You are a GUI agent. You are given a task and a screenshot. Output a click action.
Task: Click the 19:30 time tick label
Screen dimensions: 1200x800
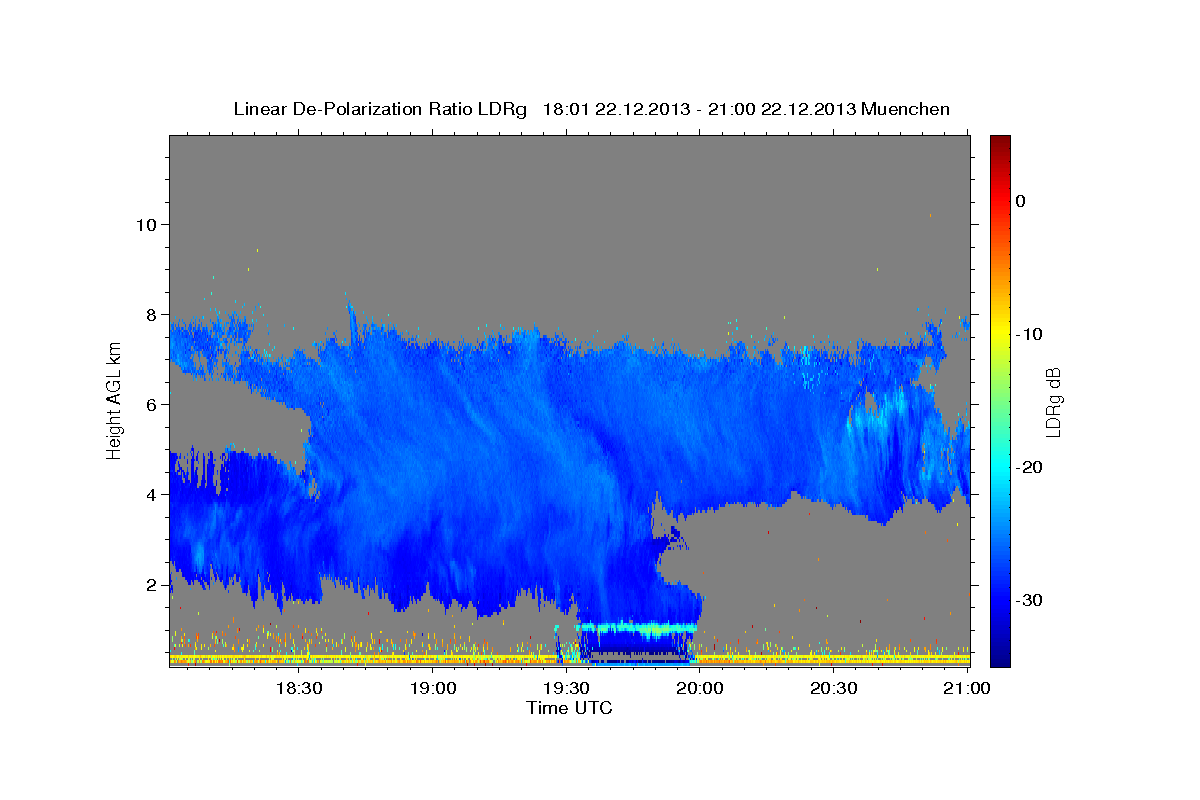(566, 688)
